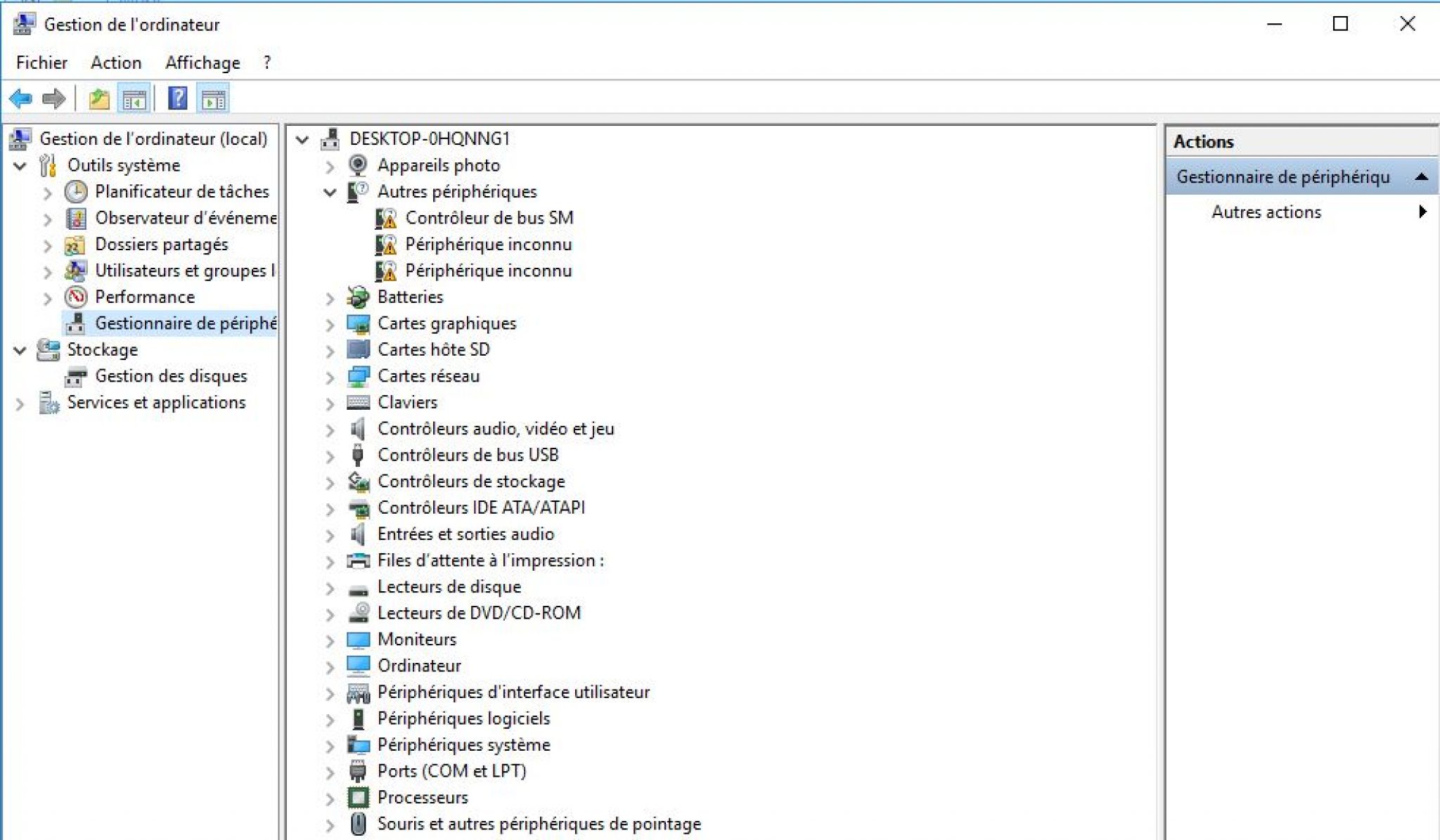Click the Gestion des disques icon

(x=76, y=377)
